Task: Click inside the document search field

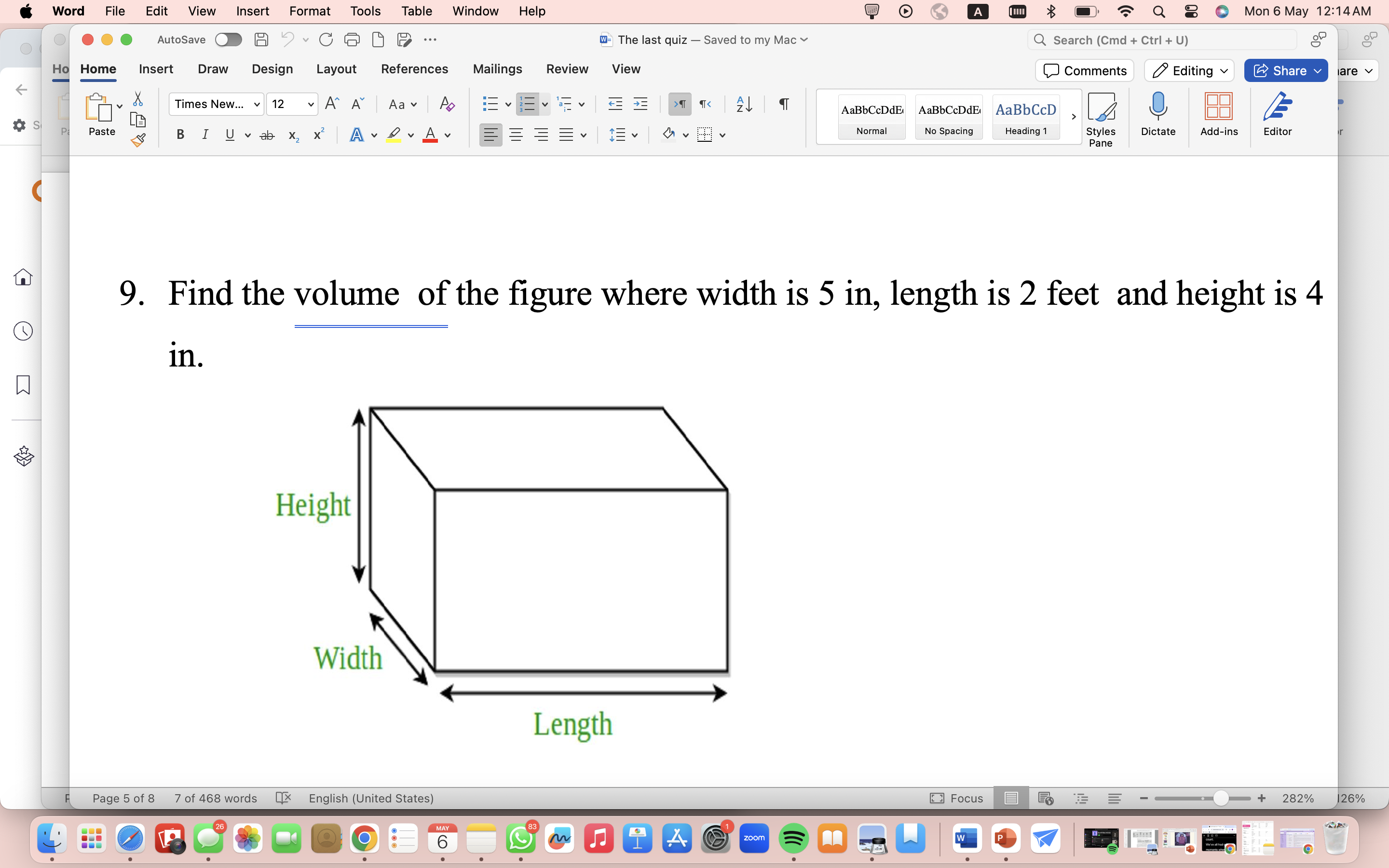Action: click(x=1159, y=40)
